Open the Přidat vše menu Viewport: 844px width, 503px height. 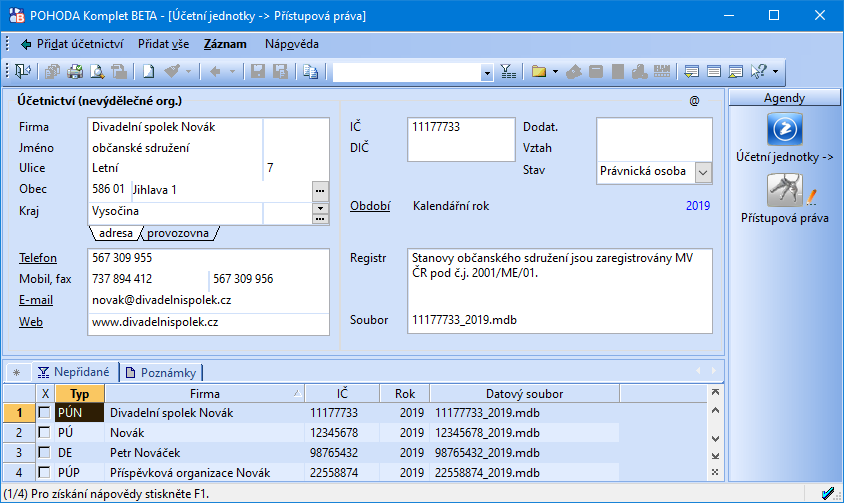[163, 44]
